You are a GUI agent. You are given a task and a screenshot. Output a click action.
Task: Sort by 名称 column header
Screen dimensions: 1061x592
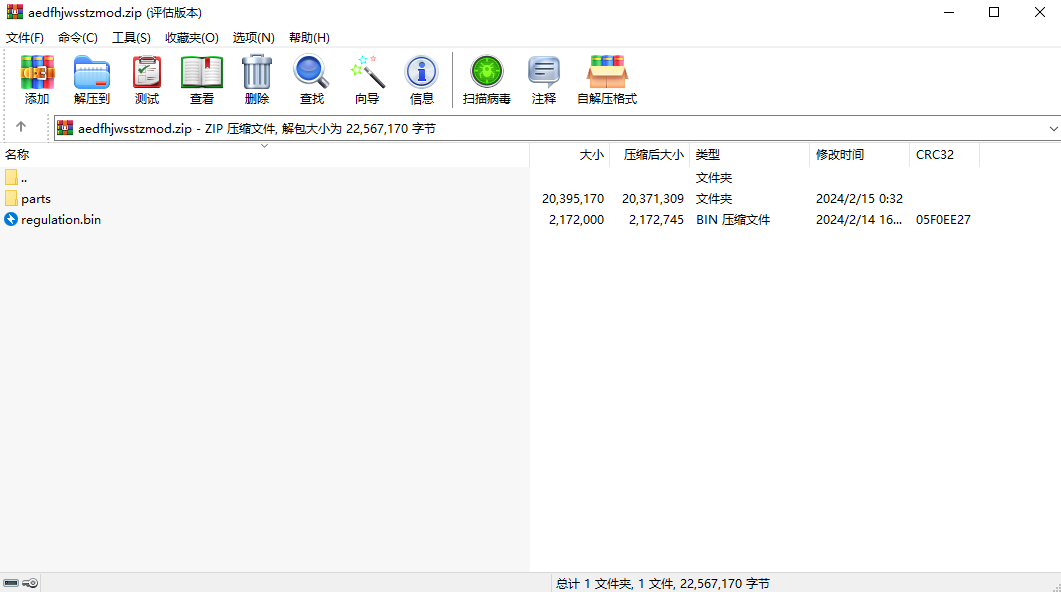(265, 155)
